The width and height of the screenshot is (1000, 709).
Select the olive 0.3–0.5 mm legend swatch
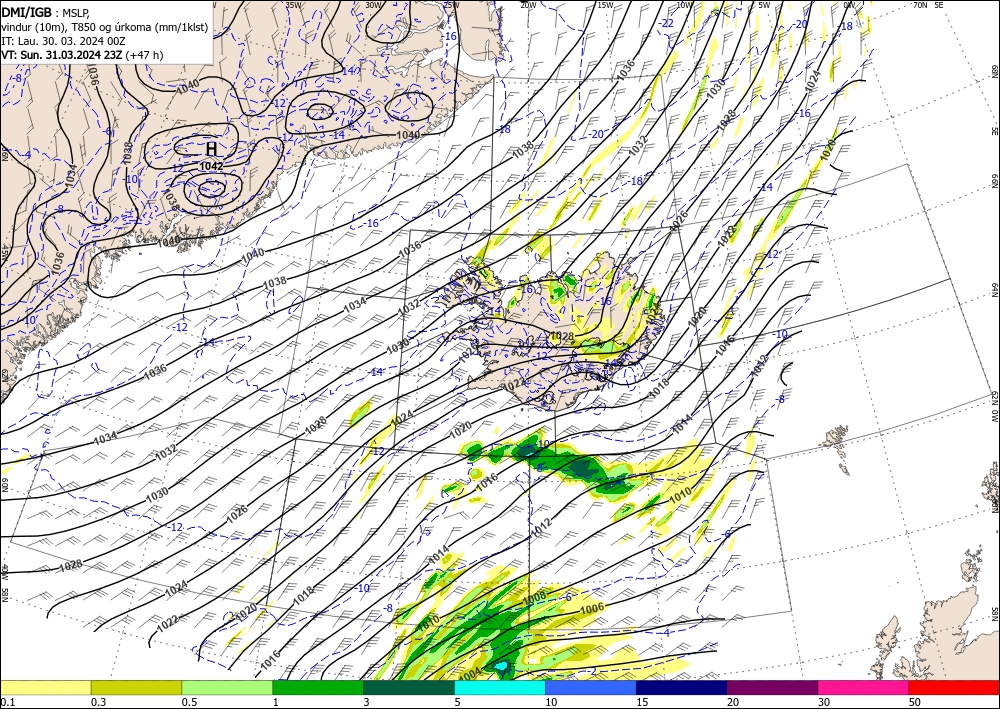pyautogui.click(x=136, y=687)
